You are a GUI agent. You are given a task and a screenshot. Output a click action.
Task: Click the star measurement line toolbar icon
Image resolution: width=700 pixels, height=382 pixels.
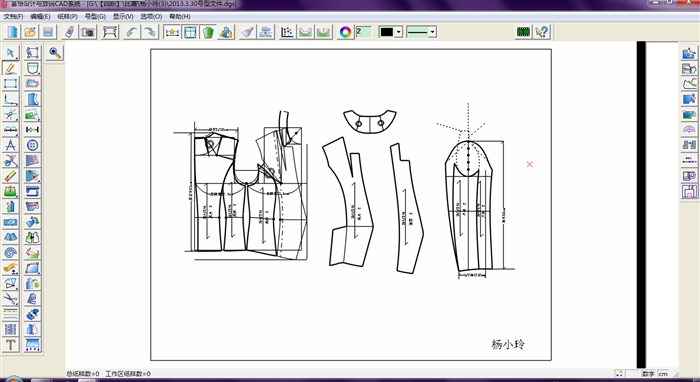[x=172, y=32]
